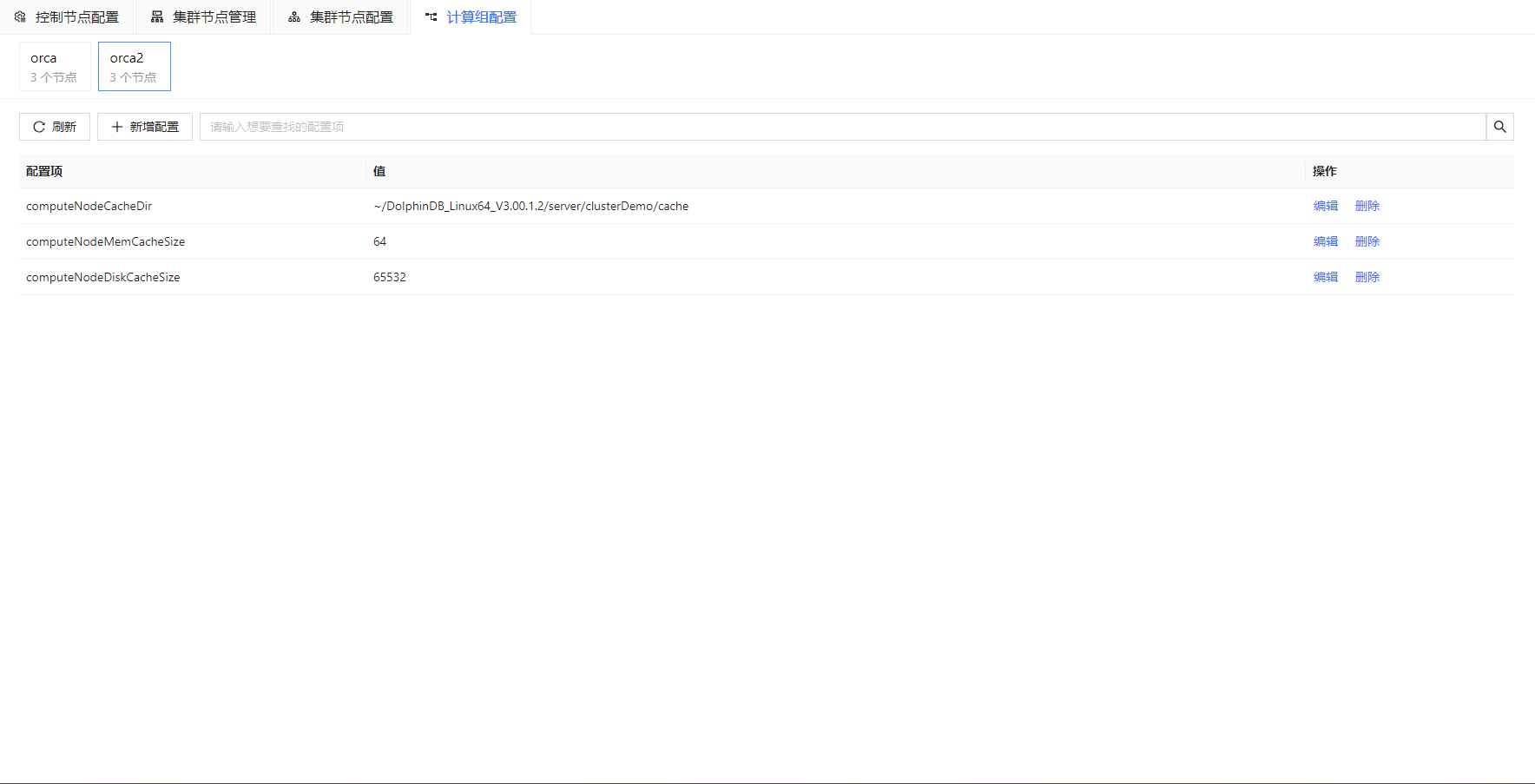Focus the configuration item search field

click(x=842, y=127)
